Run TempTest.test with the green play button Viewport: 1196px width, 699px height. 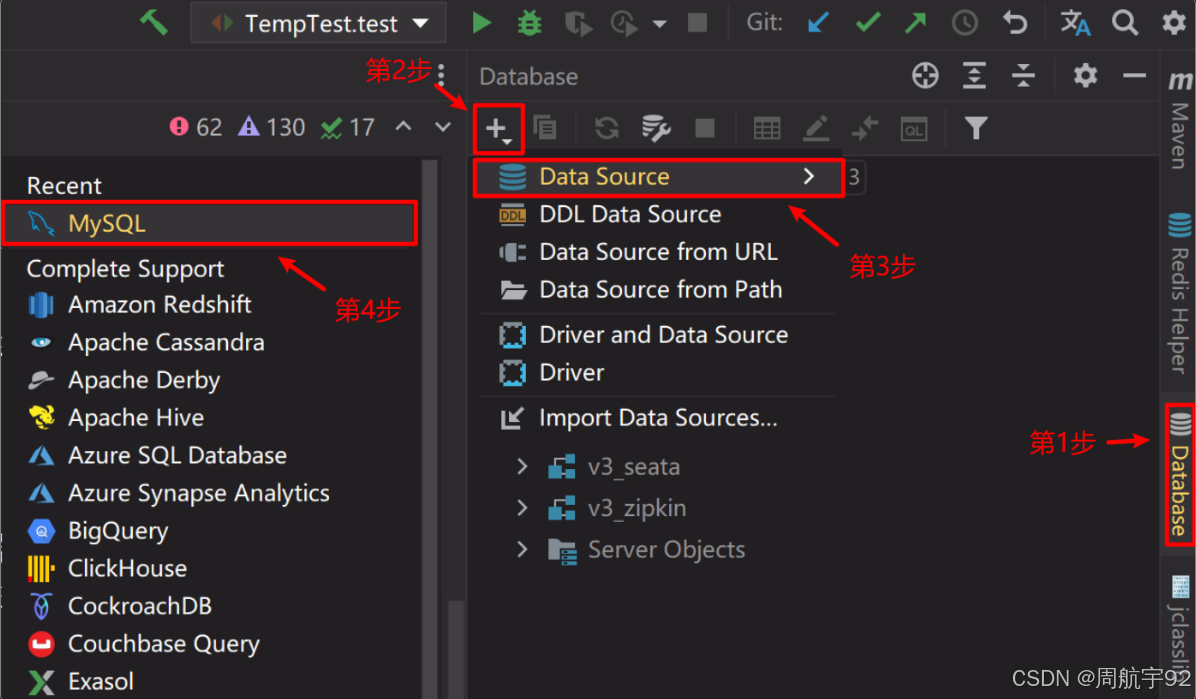click(481, 23)
